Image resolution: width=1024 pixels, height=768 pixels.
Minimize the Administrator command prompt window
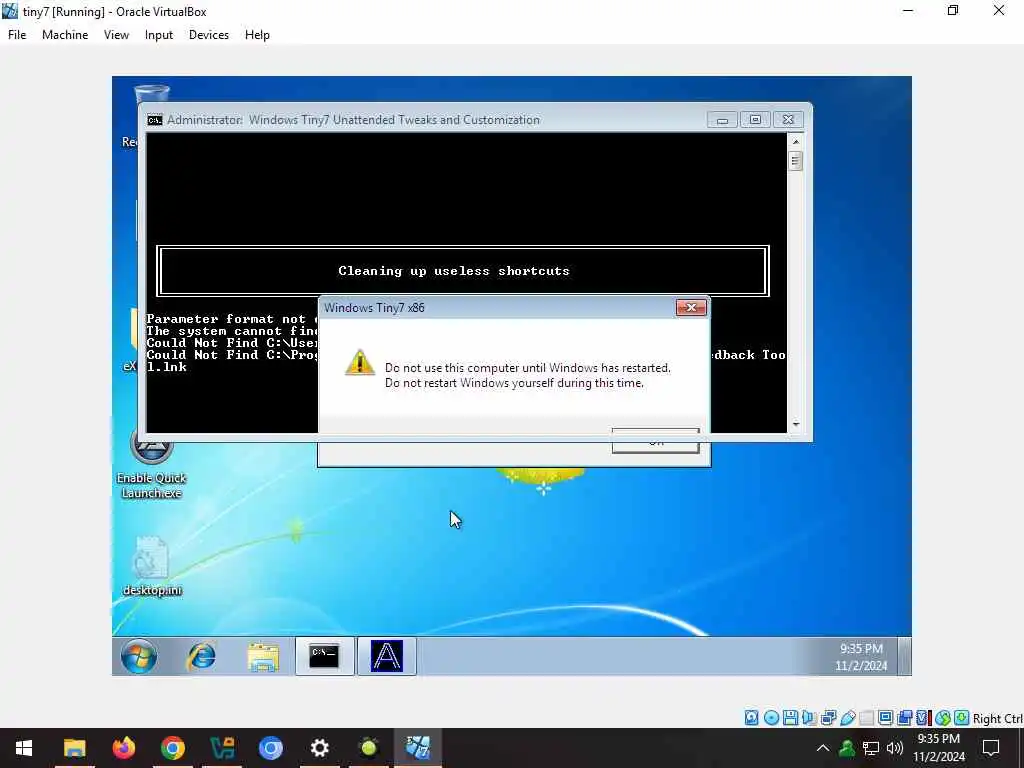tap(722, 120)
